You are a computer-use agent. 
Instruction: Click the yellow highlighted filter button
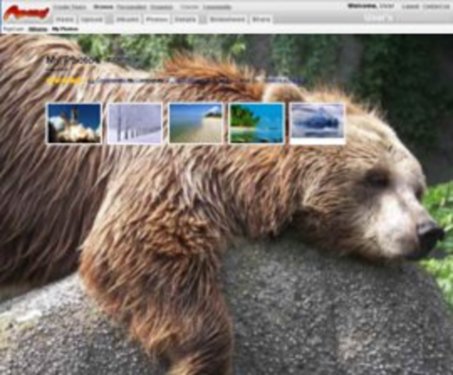pos(64,81)
